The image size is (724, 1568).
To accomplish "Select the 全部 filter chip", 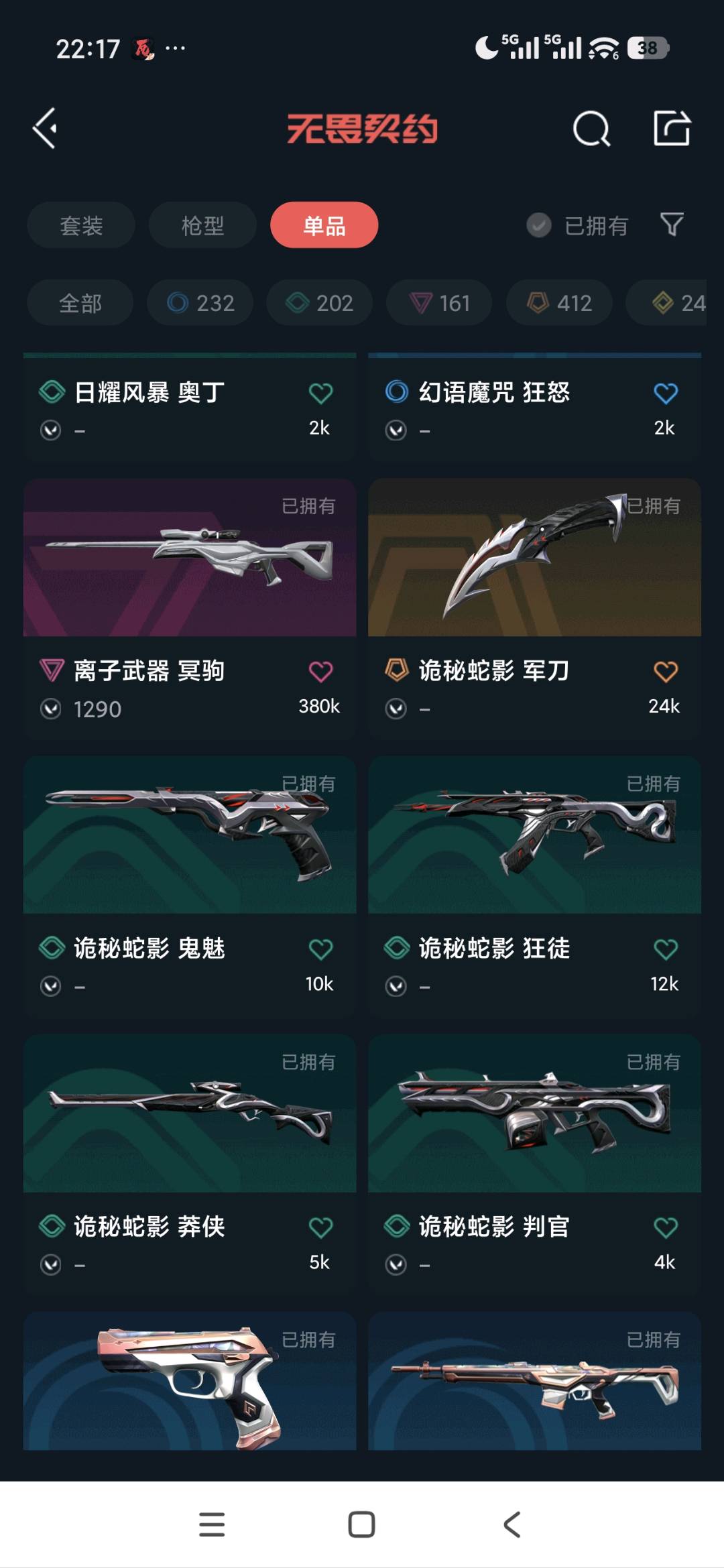I will pos(80,303).
